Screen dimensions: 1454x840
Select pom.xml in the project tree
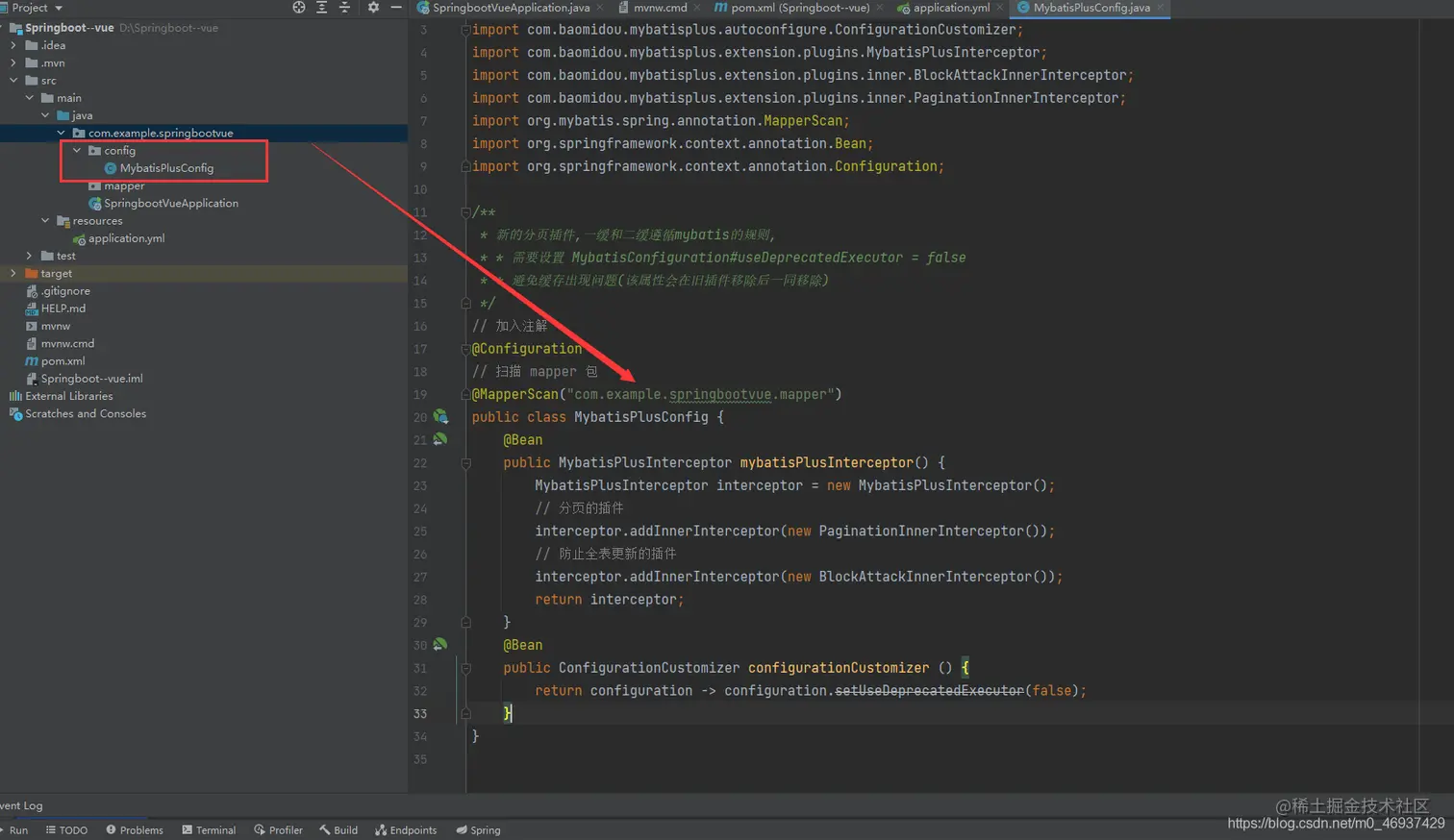63,360
